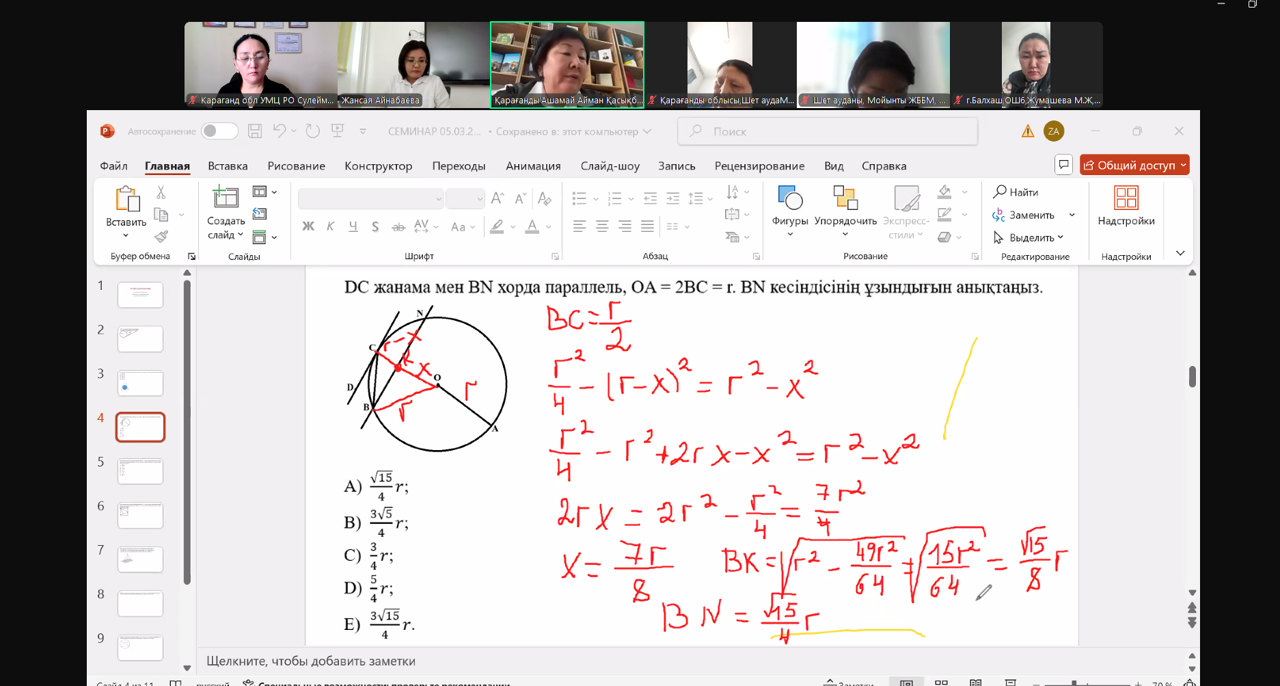Open the Упорядочить arrange tool
This screenshot has width=1280, height=686.
click(845, 199)
